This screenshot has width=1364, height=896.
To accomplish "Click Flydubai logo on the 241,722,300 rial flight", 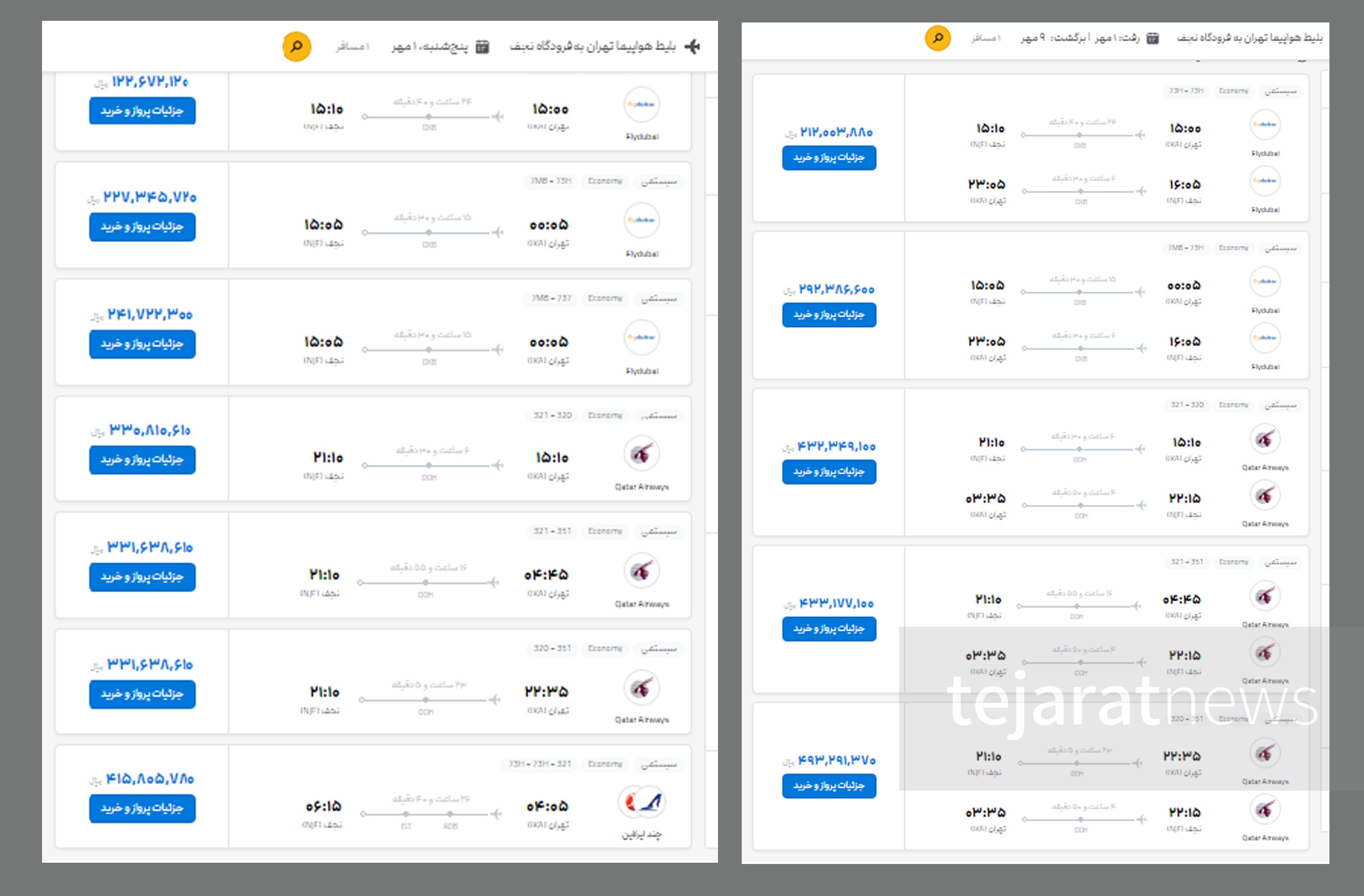I will (x=641, y=338).
